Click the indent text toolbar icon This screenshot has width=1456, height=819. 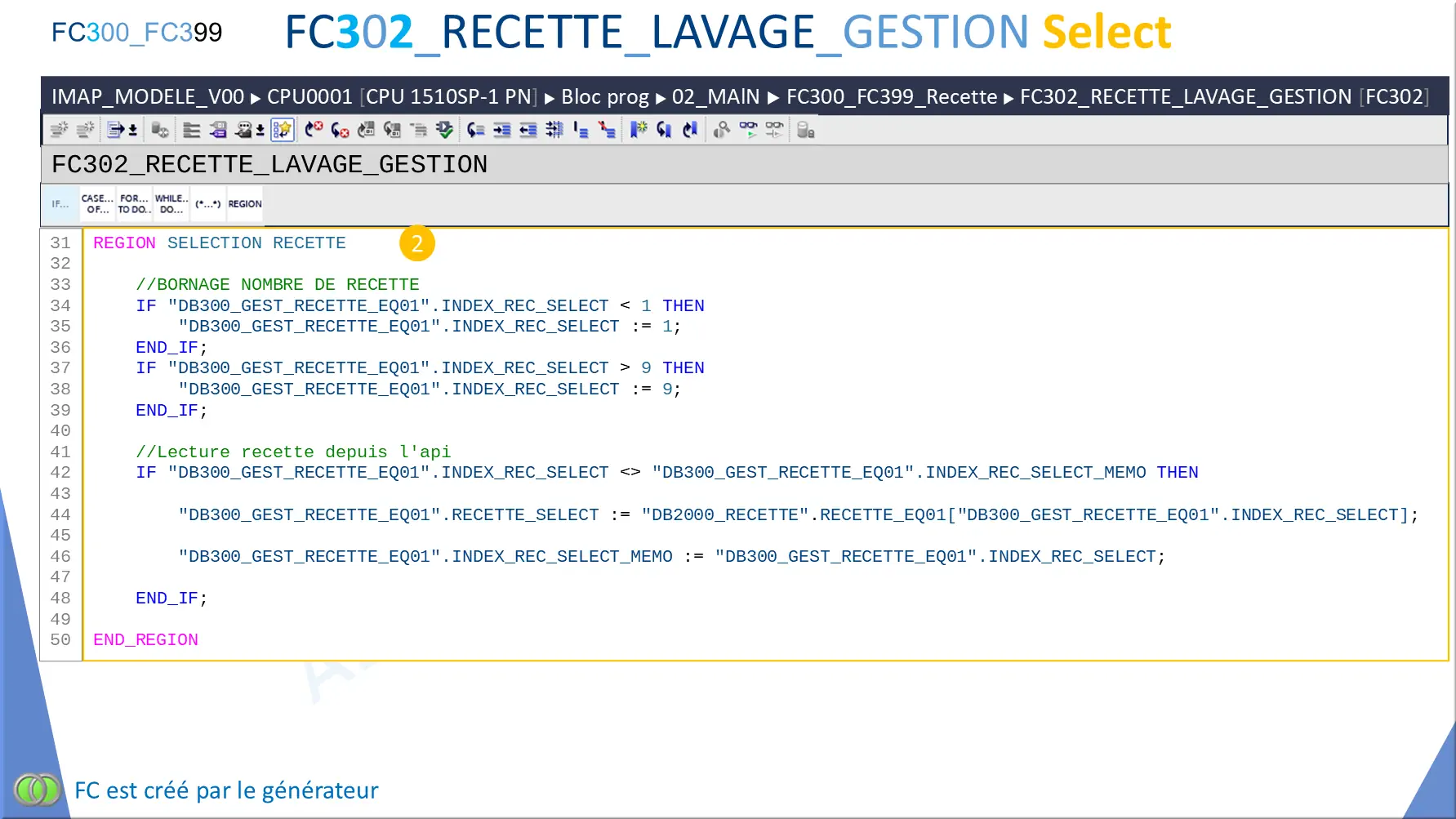[502, 130]
